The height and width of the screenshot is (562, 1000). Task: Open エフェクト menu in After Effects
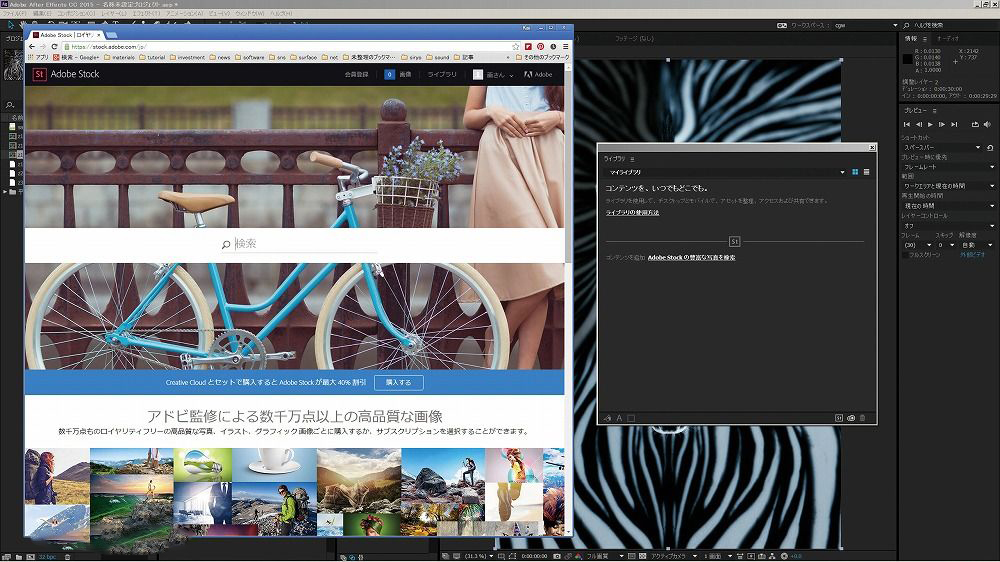[147, 13]
